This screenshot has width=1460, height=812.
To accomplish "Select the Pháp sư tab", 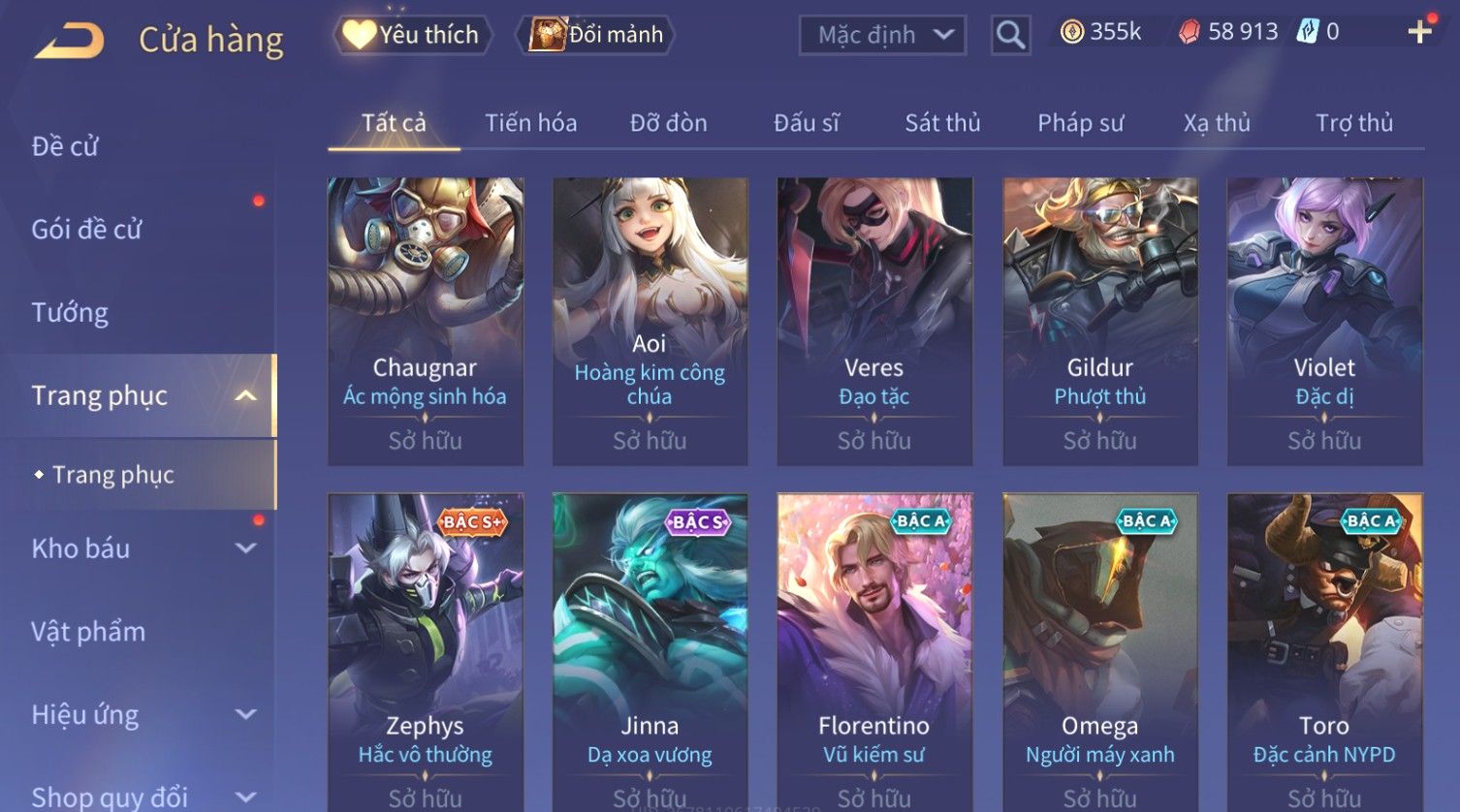I will coord(1081,123).
